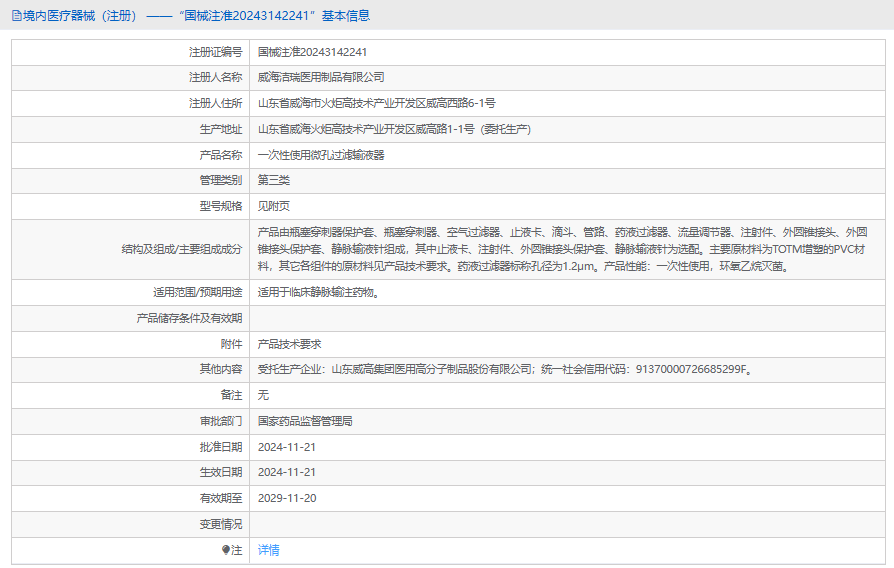Click the page title 境内医疗器械（注册）基本信息
This screenshot has height=568, width=894.
click(196, 16)
